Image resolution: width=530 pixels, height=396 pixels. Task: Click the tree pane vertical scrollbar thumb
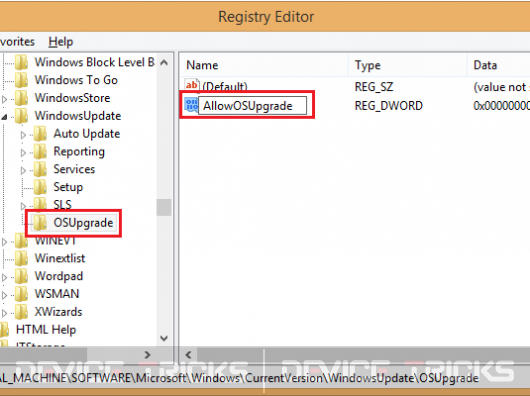tap(164, 207)
